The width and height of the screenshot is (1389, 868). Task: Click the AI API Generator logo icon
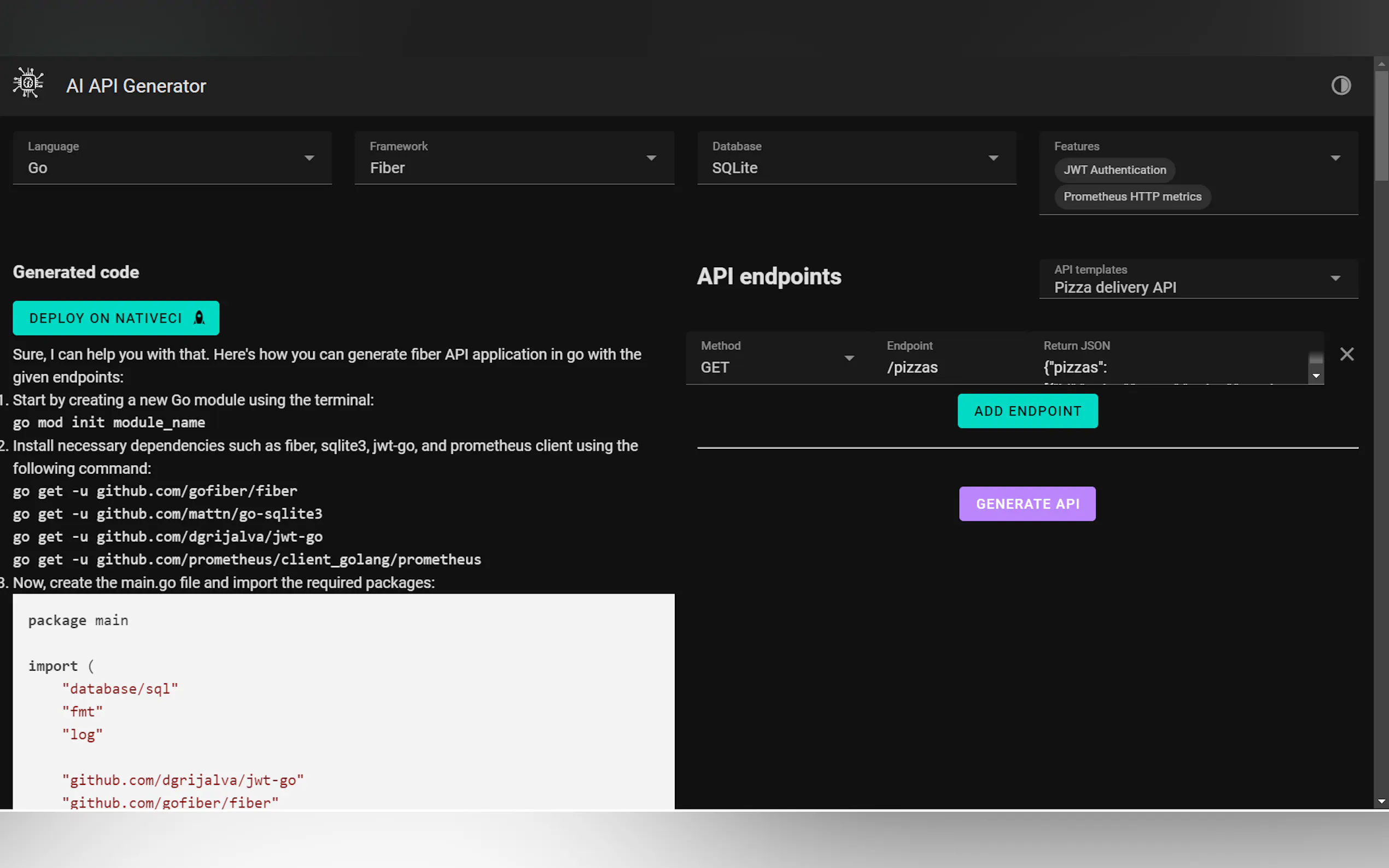click(x=27, y=84)
